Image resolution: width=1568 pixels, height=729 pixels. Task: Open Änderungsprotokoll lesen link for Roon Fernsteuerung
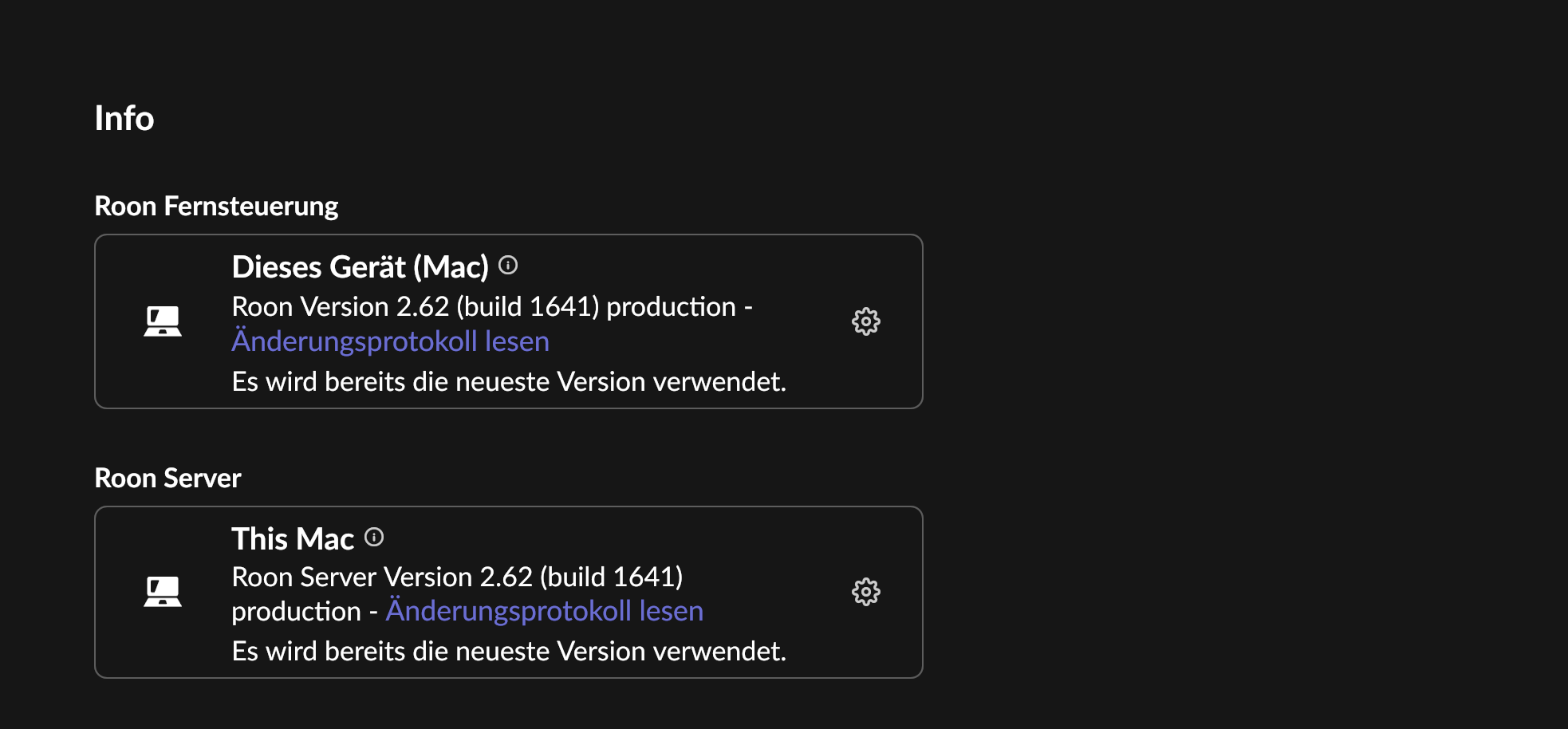[390, 341]
